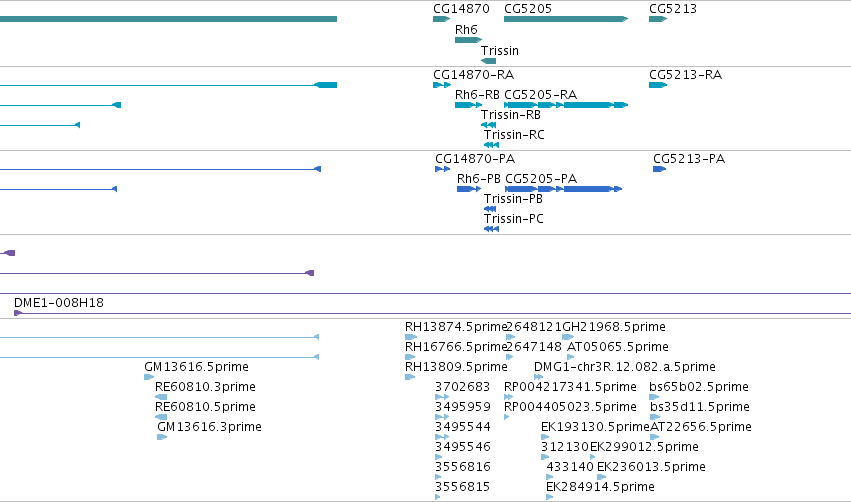Open the GM13616.5prime EST

click(149, 377)
